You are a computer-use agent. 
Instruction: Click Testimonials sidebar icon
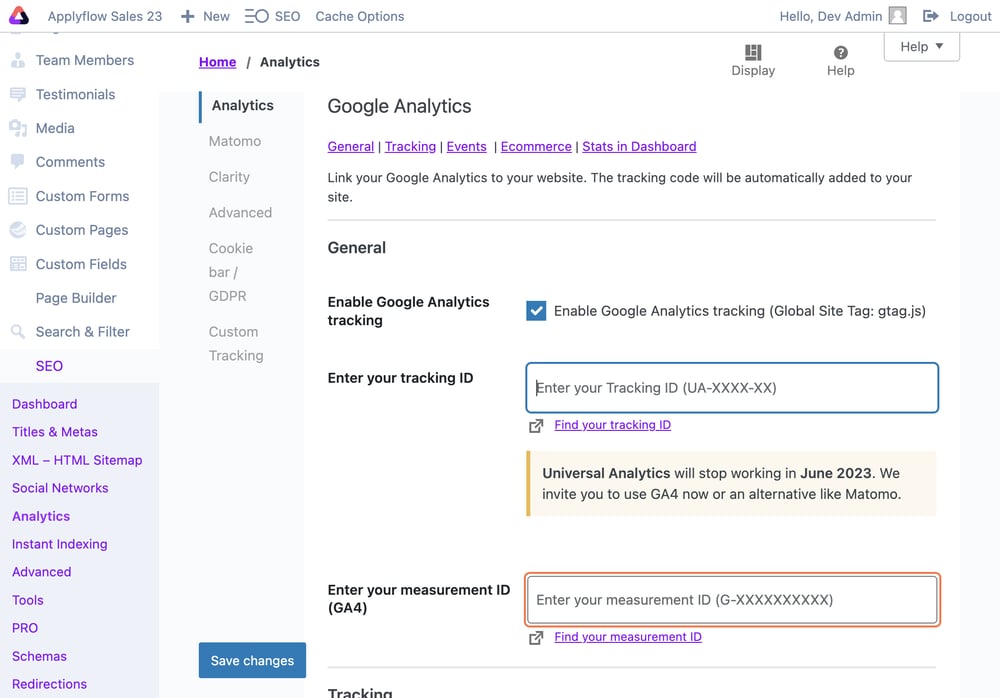(x=18, y=94)
